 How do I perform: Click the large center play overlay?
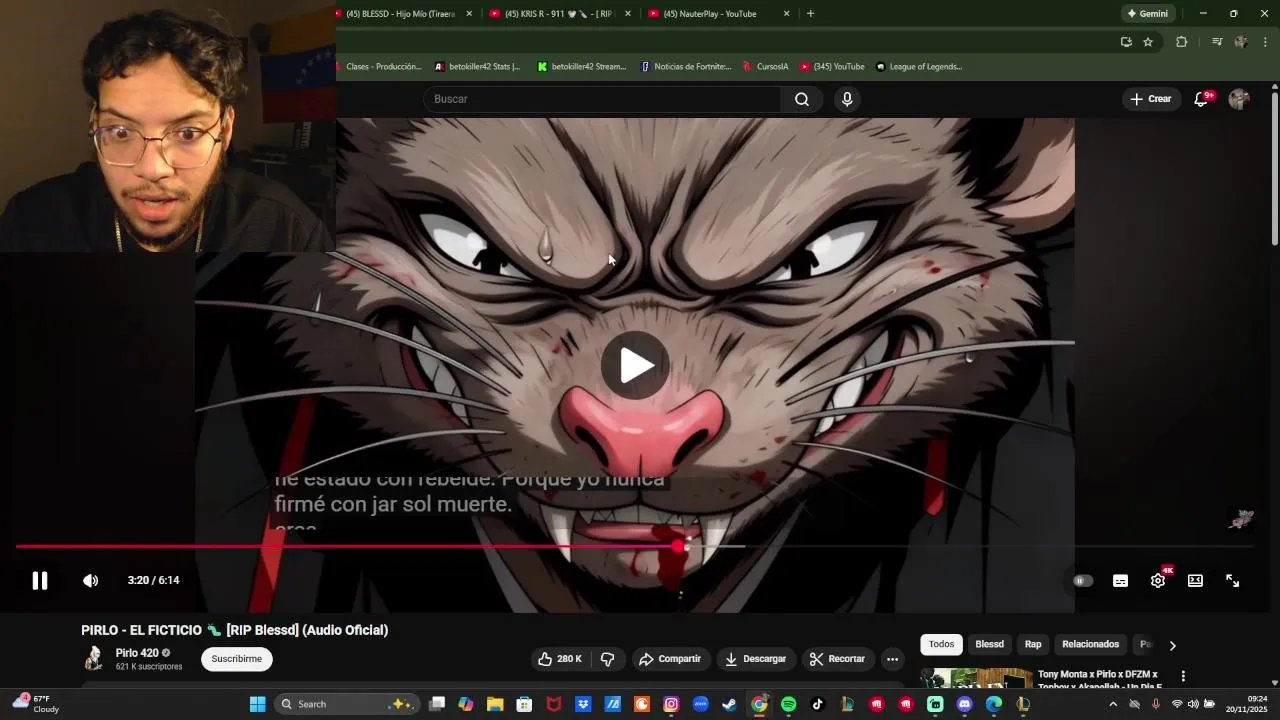click(636, 365)
